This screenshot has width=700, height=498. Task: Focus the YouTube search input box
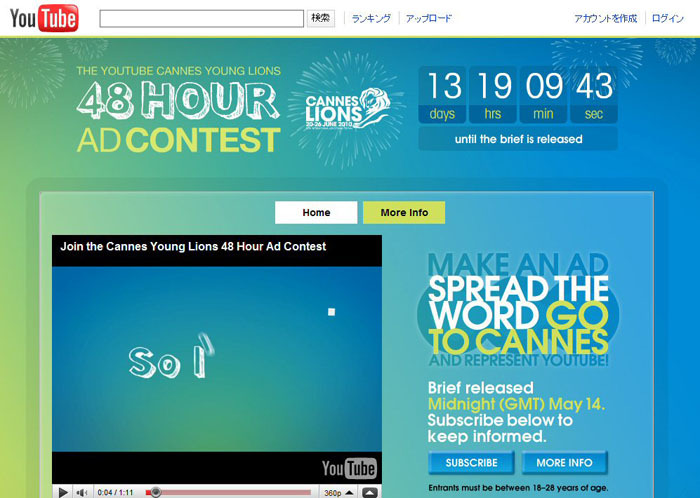click(201, 19)
